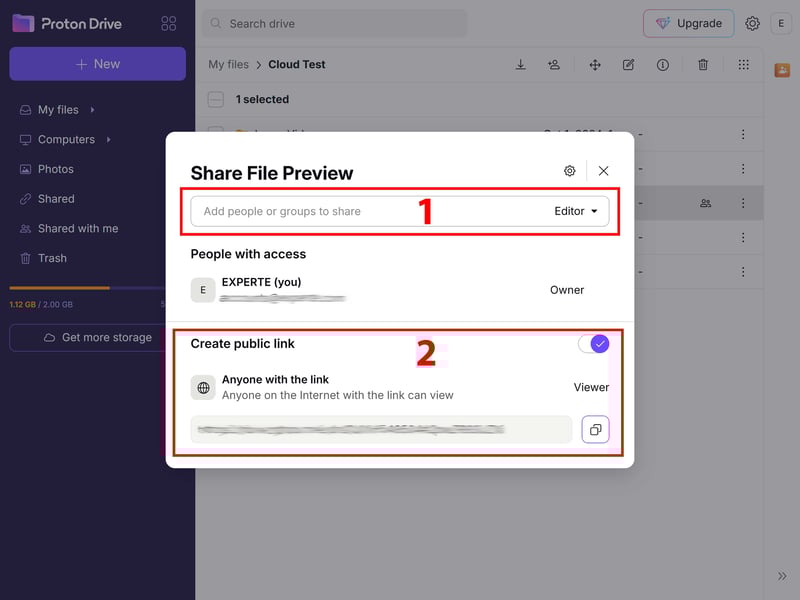Click the move toolbar icon

pyautogui.click(x=595, y=65)
